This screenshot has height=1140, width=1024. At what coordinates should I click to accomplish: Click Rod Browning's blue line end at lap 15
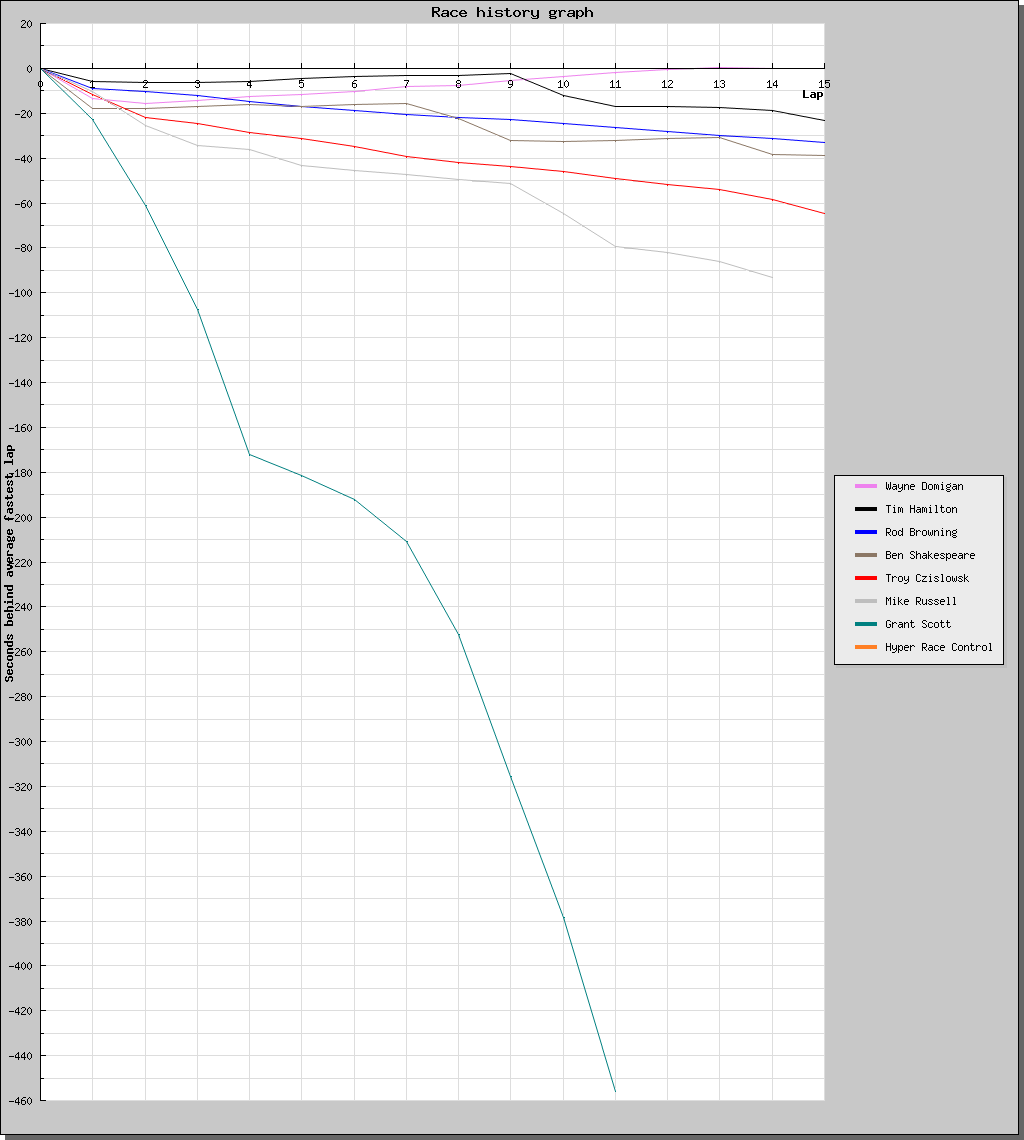point(824,142)
